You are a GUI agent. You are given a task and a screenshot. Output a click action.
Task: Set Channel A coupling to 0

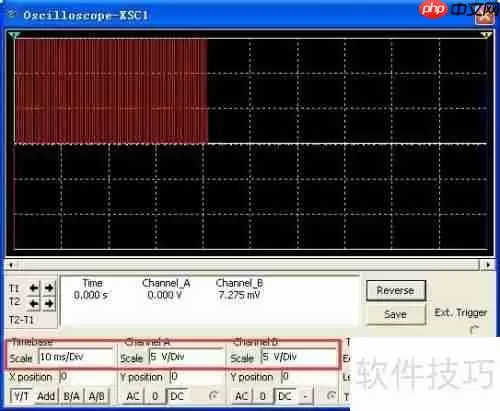(155, 396)
